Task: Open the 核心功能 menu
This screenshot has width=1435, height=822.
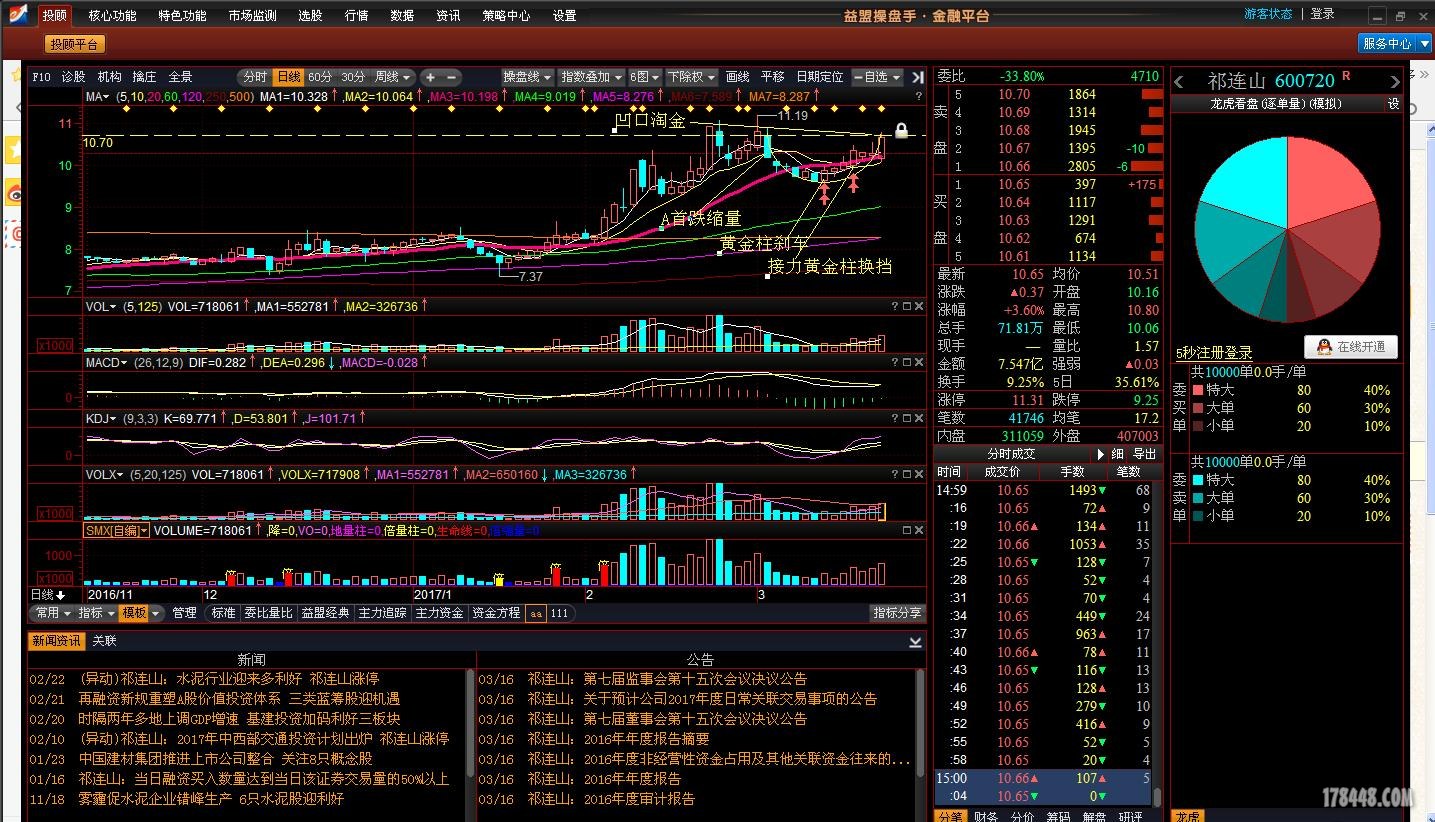Action: tap(112, 15)
